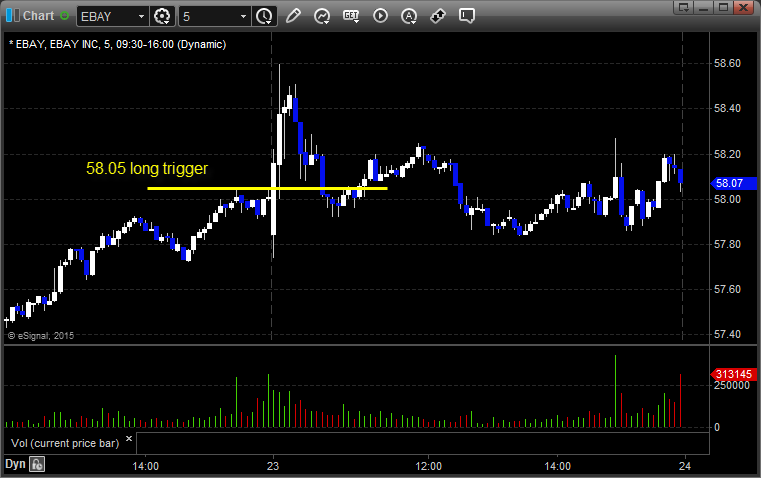The width and height of the screenshot is (761, 478).
Task: Open the alerts A circle menu
Action: pyautogui.click(x=409, y=16)
